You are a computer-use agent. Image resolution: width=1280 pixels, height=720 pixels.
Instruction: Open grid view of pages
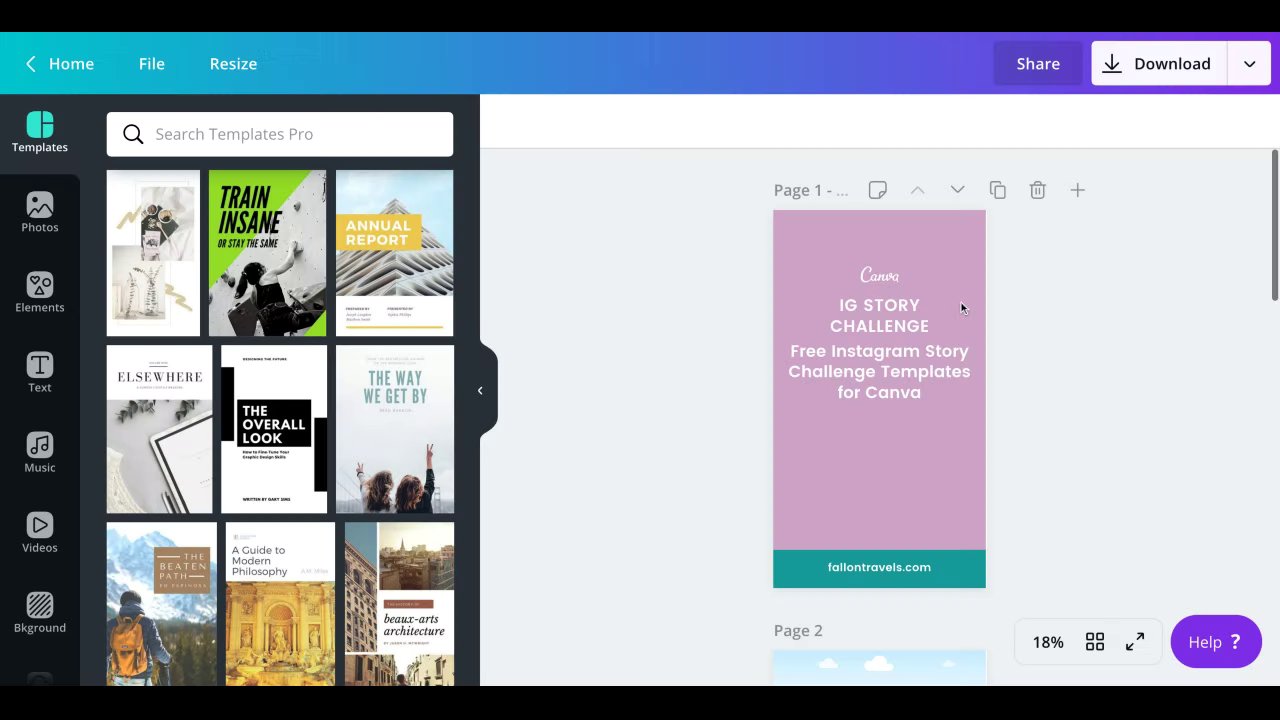(x=1095, y=642)
